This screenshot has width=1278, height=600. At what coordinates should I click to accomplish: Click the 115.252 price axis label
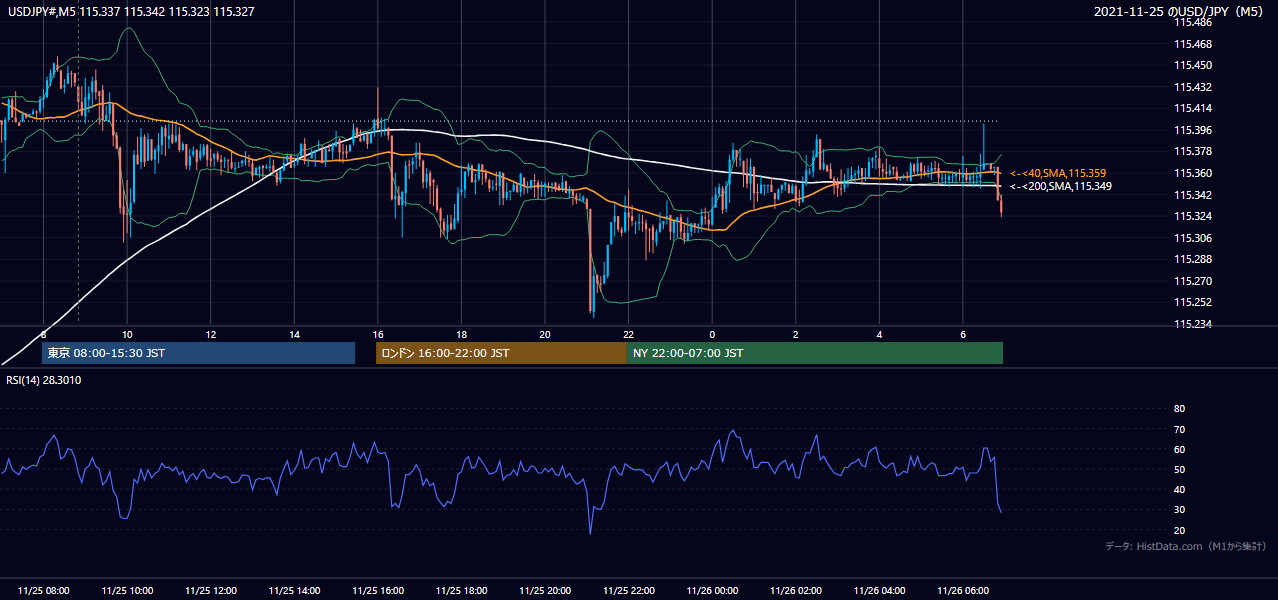(x=1192, y=302)
